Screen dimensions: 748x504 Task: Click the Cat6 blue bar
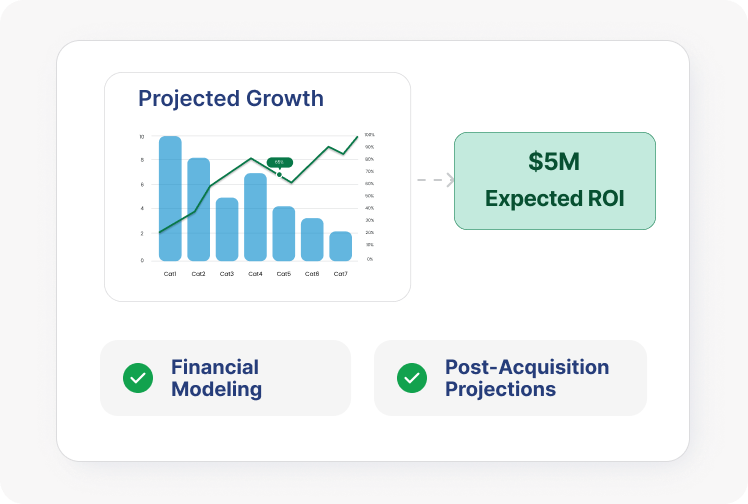tap(312, 240)
